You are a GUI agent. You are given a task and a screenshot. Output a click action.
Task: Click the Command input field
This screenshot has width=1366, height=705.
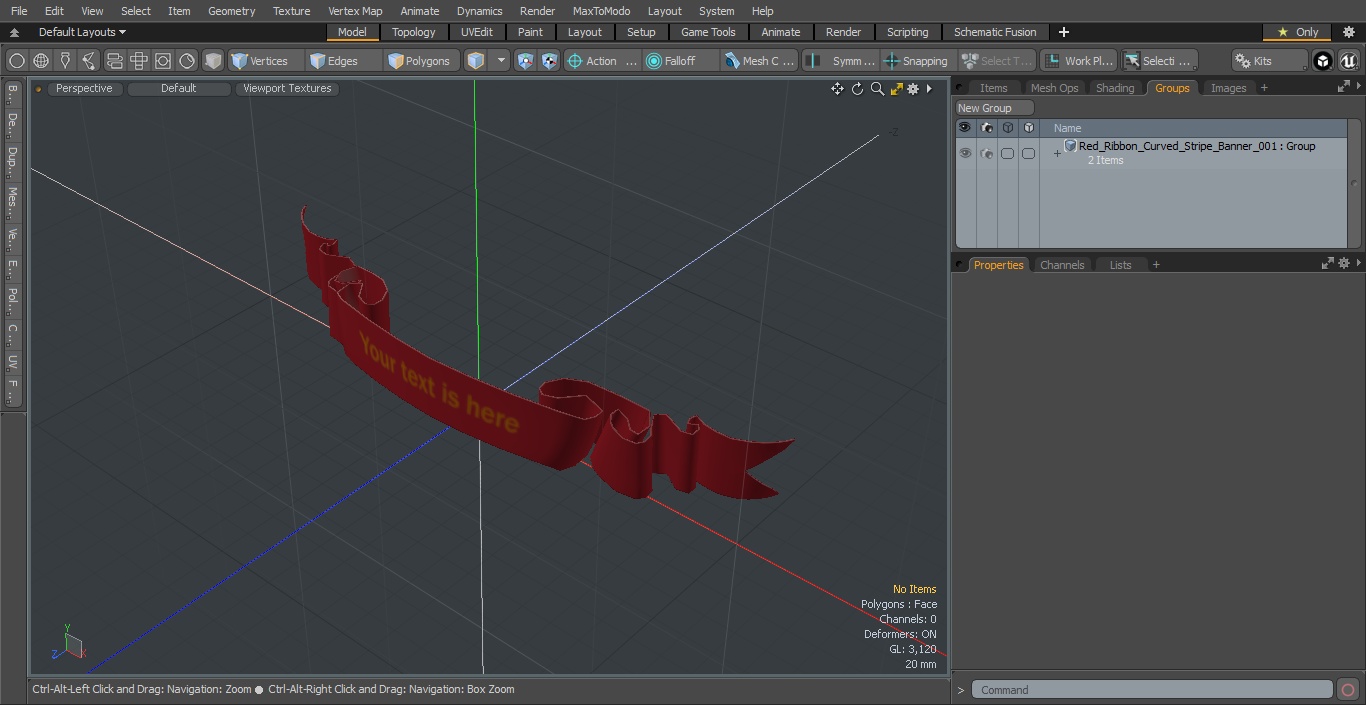(x=1154, y=690)
